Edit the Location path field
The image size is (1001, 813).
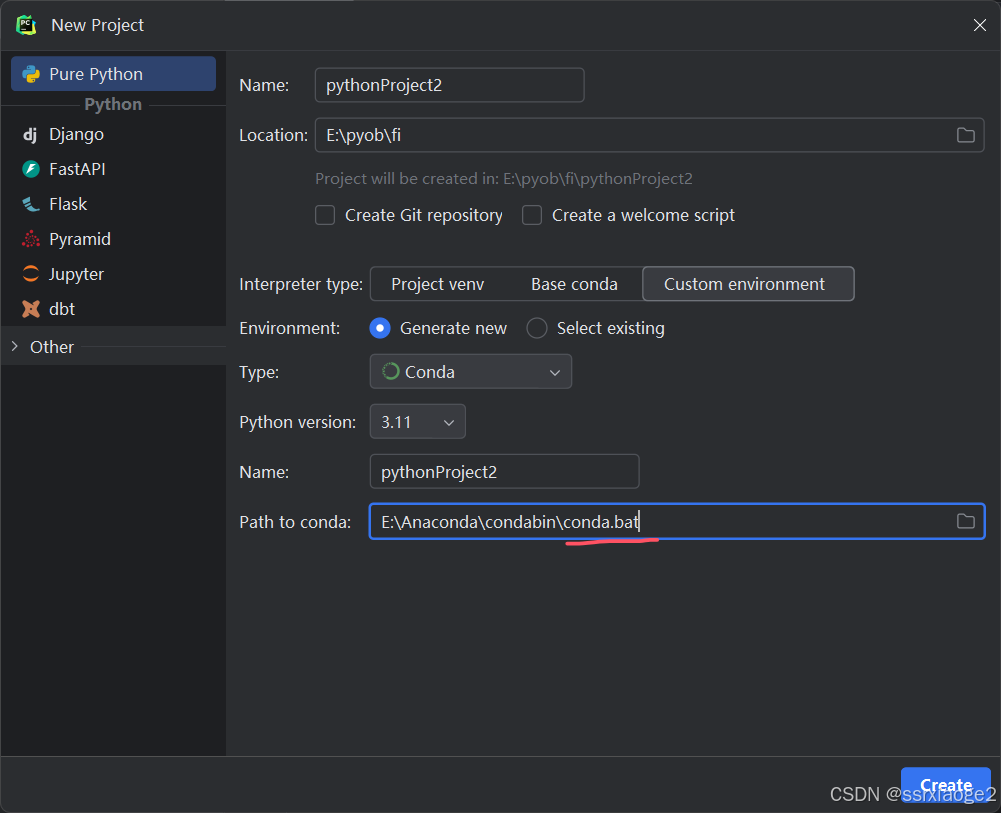point(649,135)
